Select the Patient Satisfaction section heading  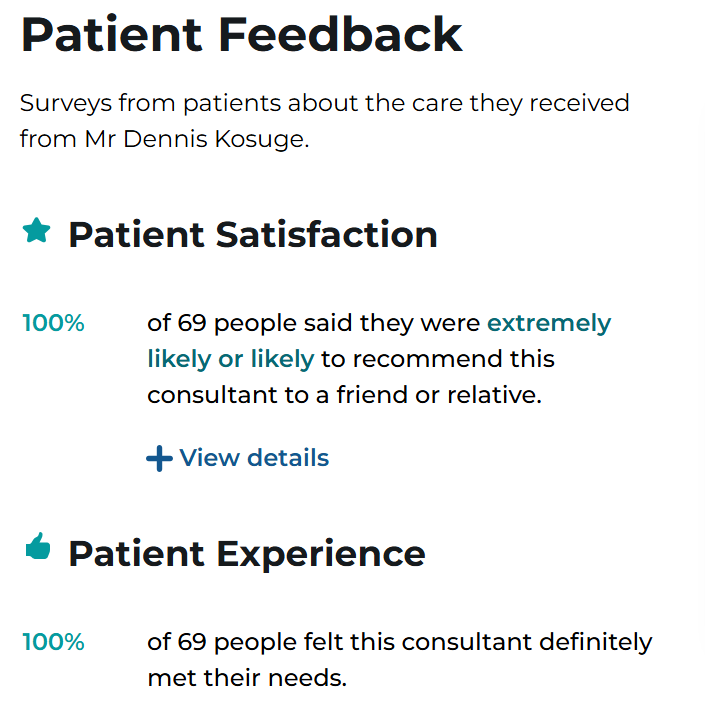click(253, 234)
